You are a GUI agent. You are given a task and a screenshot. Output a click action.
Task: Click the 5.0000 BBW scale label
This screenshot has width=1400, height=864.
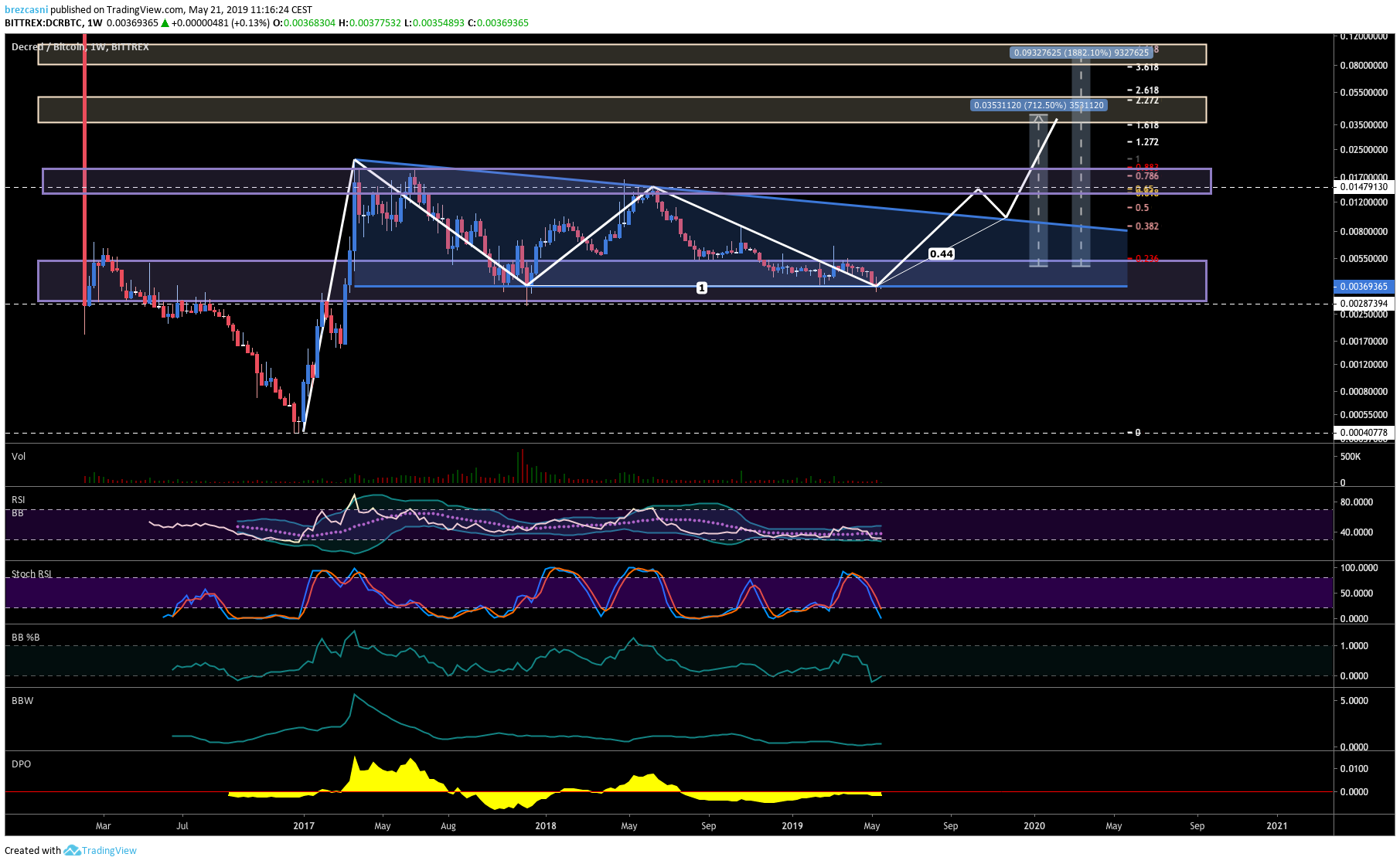1354,700
